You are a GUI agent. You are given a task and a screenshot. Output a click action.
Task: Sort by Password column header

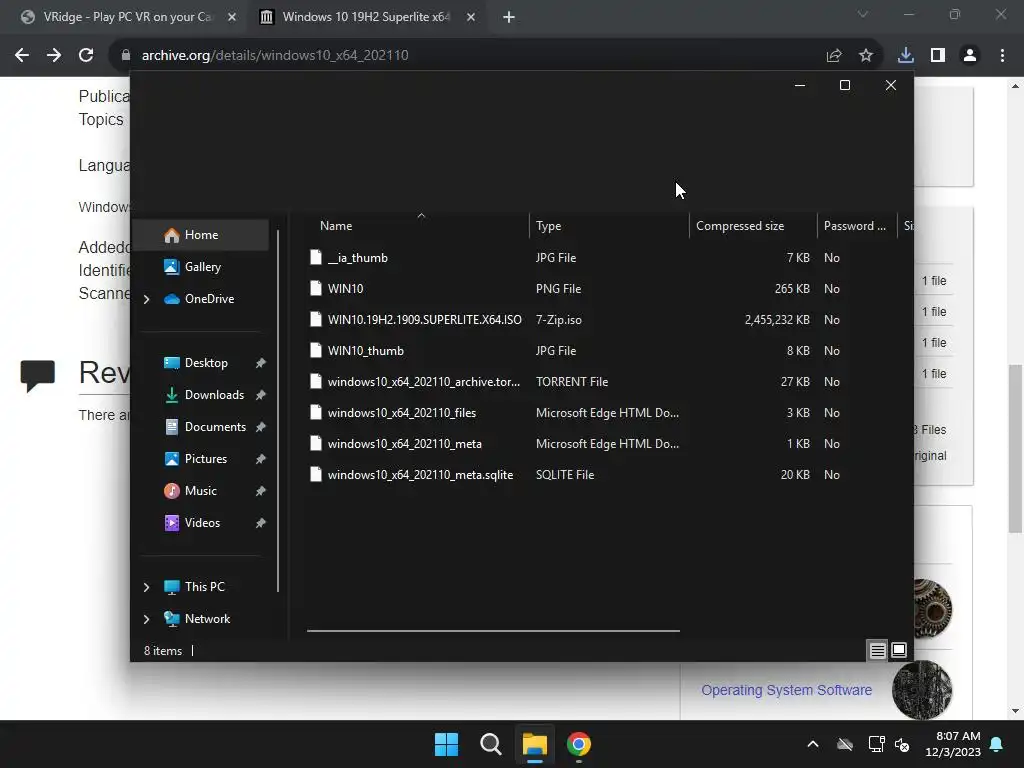click(x=856, y=226)
